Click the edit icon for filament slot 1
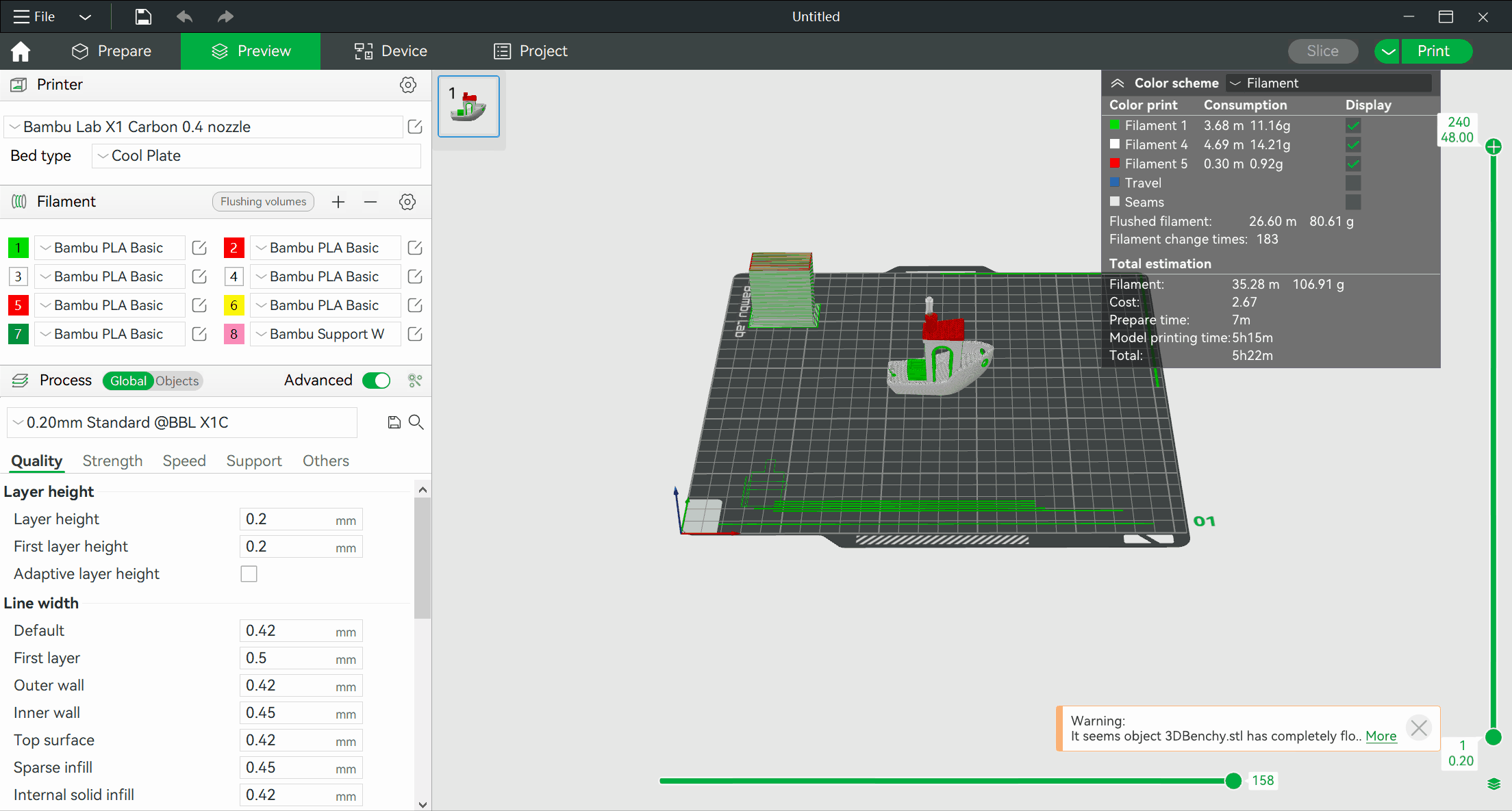 tap(199, 247)
